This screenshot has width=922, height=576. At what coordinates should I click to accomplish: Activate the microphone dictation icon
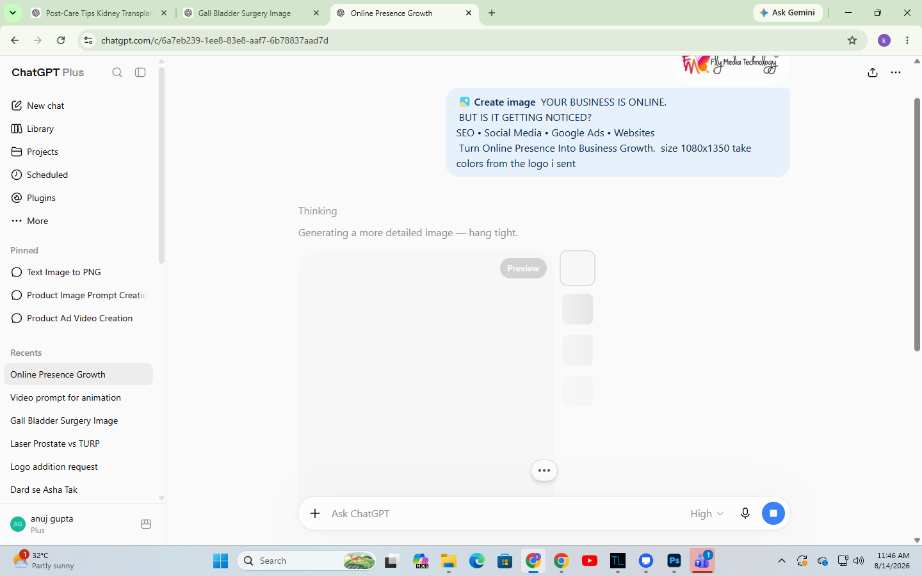pyautogui.click(x=745, y=513)
